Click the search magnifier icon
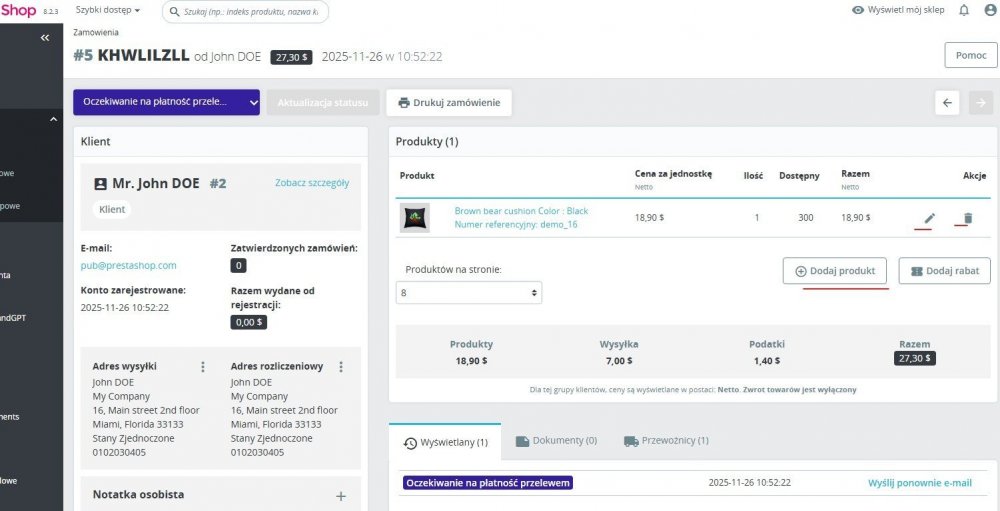The height and width of the screenshot is (511, 1000). click(x=174, y=11)
